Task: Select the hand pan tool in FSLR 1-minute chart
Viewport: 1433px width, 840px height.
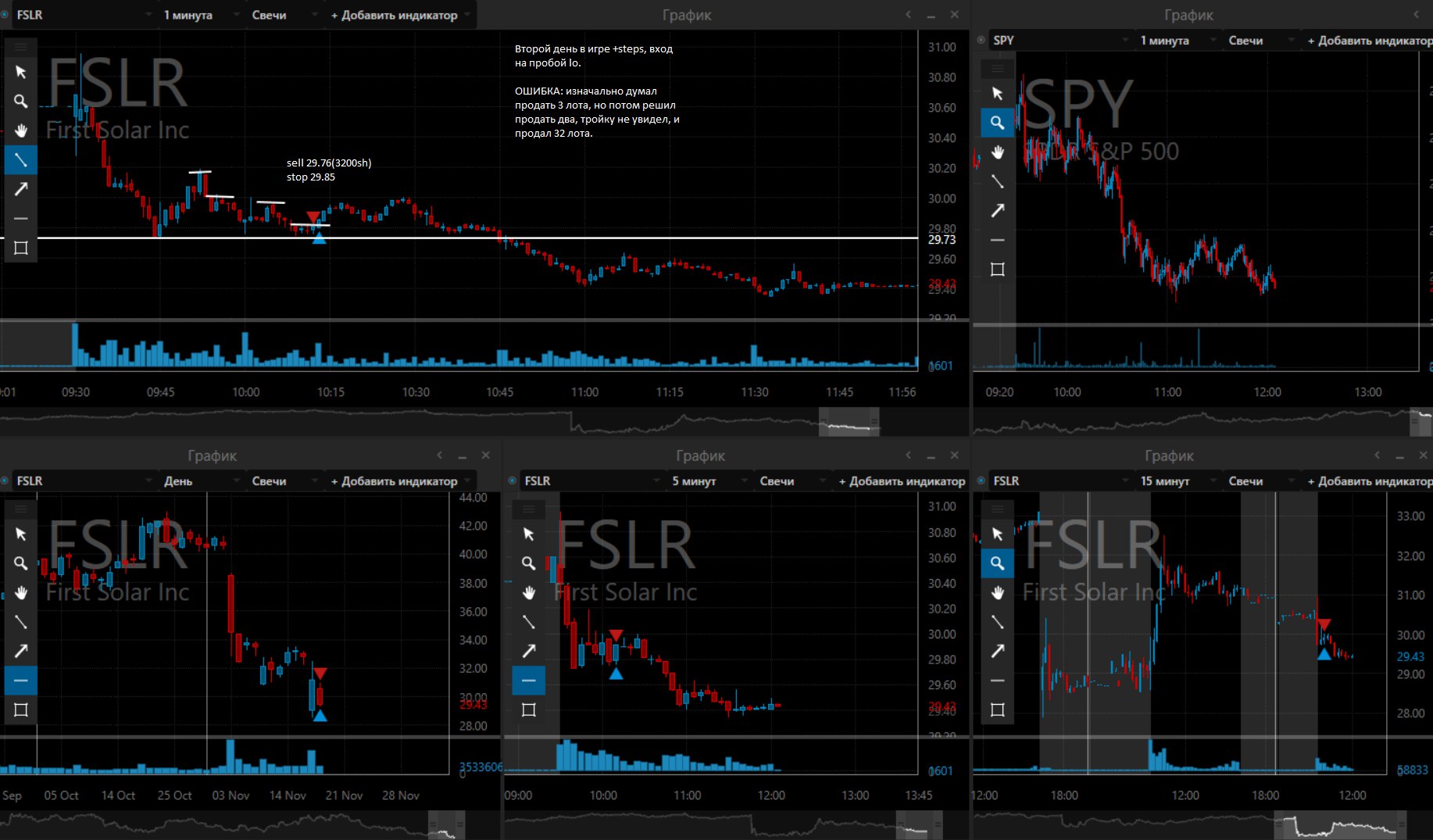Action: coord(21,130)
